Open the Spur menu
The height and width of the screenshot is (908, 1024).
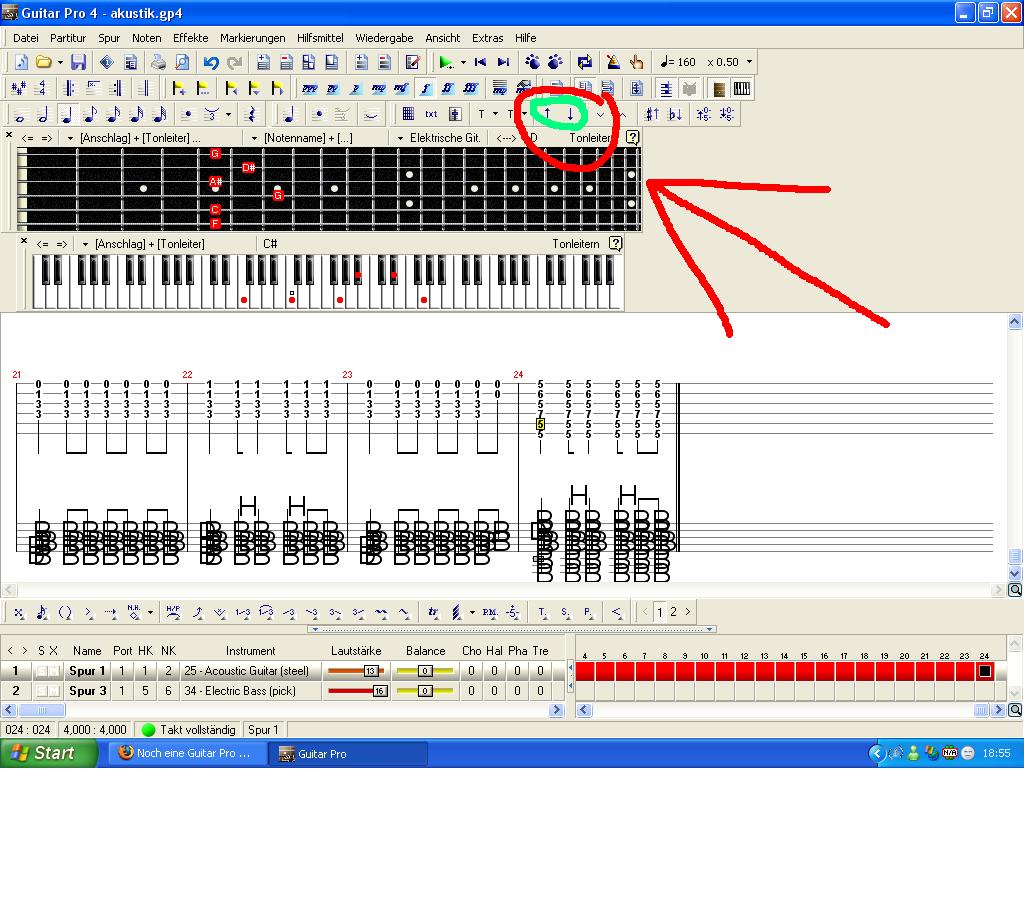(109, 38)
